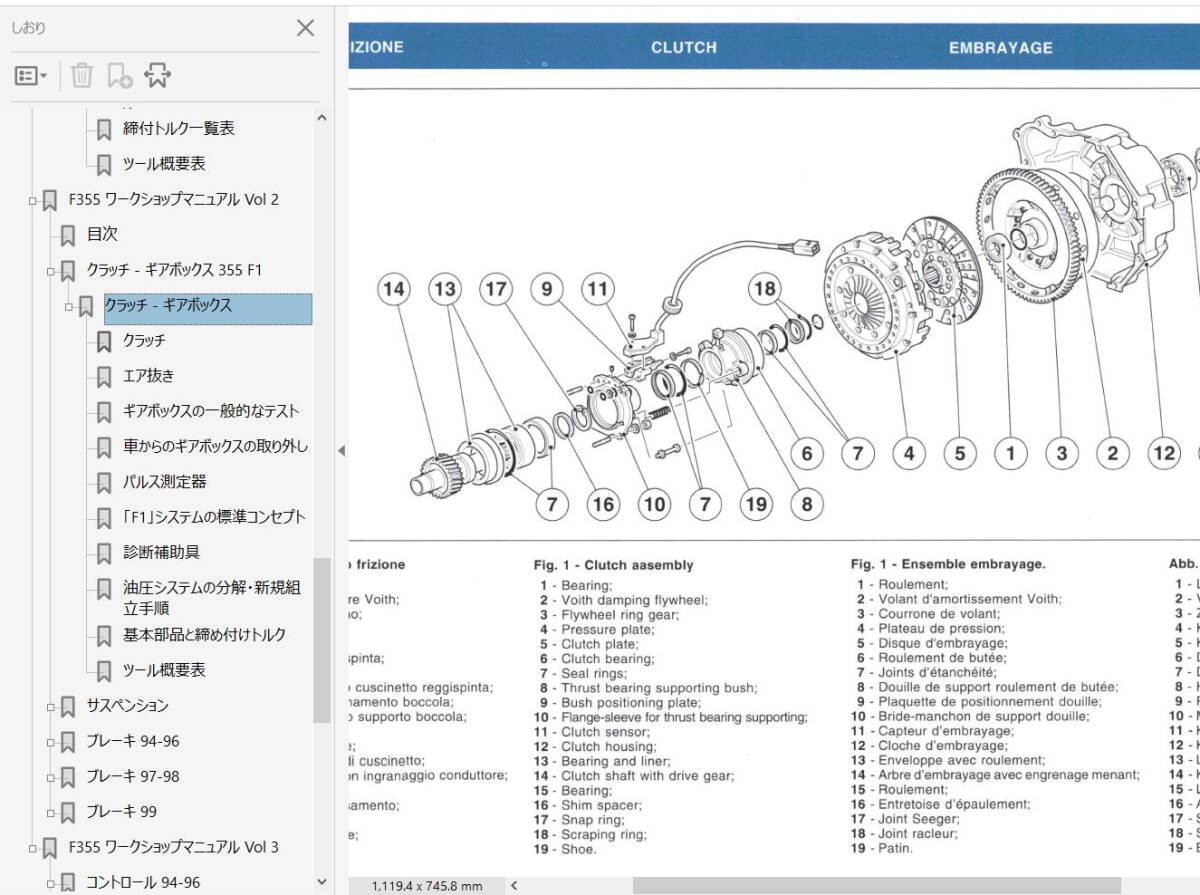Click the '2 - Voith damping flywheel' line
The width and height of the screenshot is (1200, 895).
(x=624, y=600)
